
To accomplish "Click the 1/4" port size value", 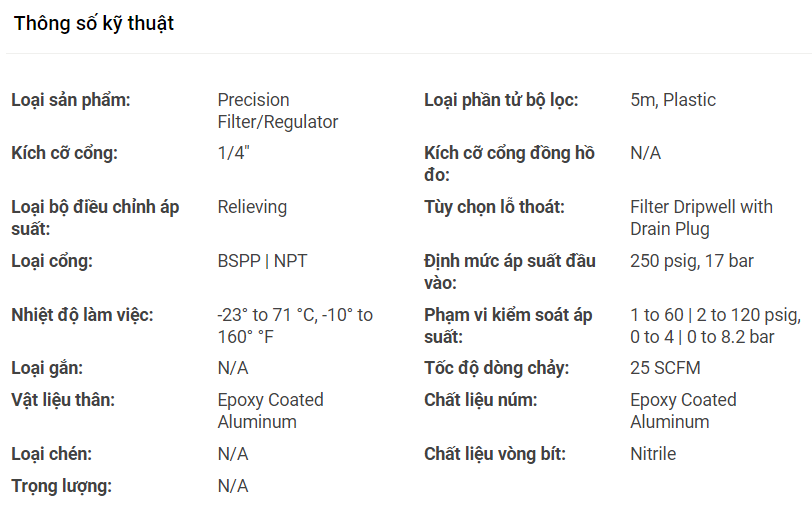I will coord(233,154).
